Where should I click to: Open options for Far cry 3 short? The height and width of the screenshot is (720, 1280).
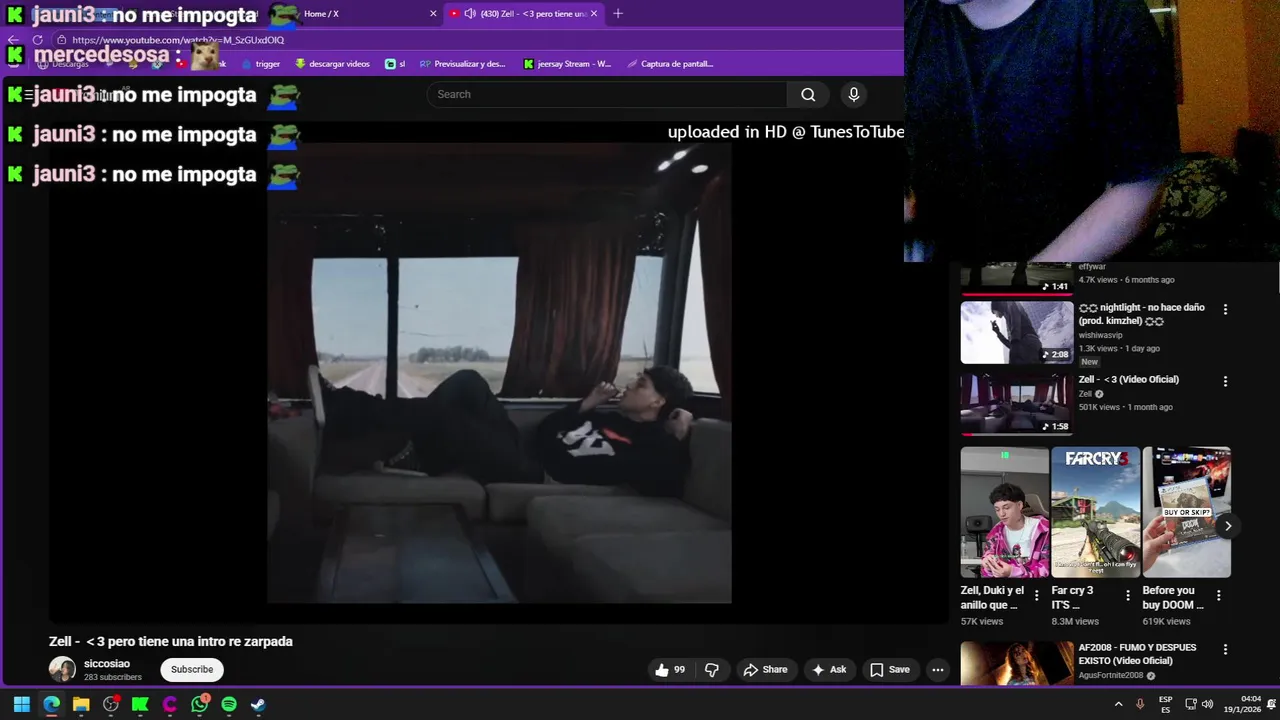(x=1128, y=595)
